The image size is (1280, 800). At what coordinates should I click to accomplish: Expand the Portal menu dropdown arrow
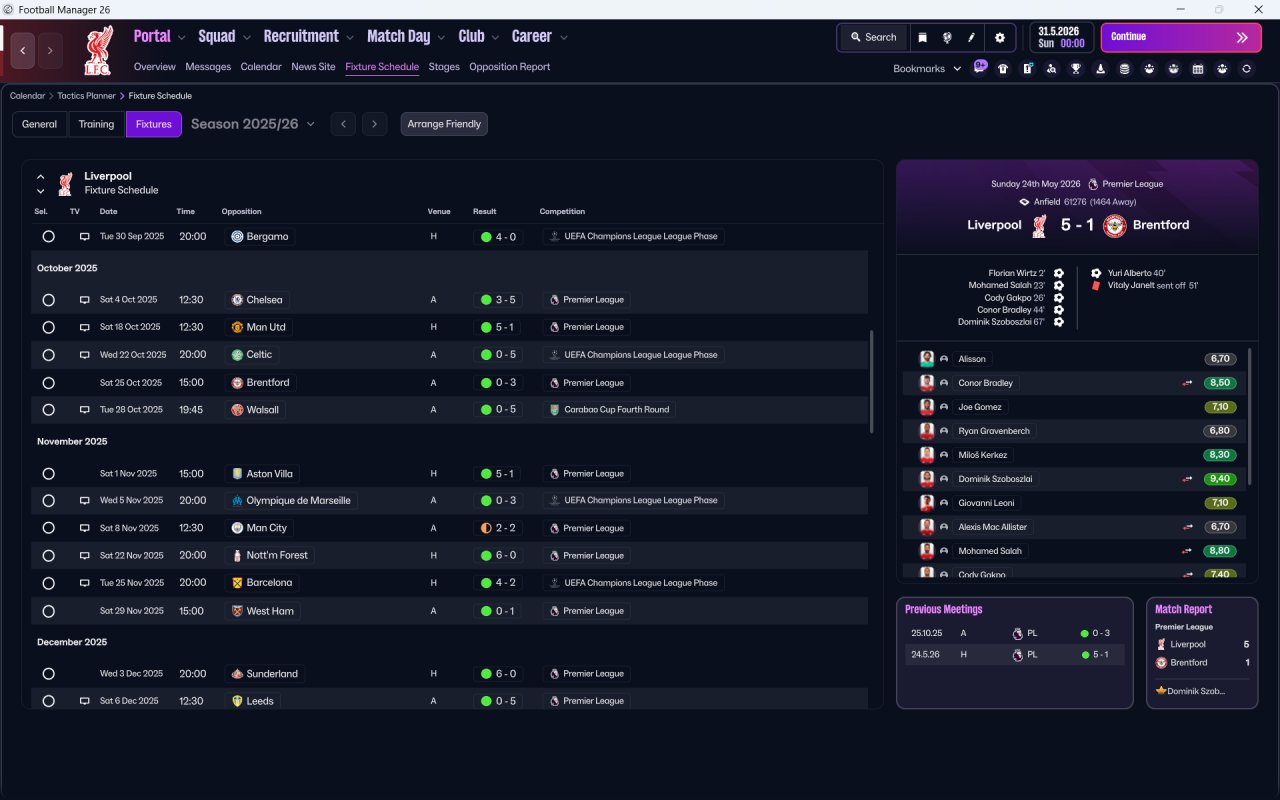point(181,38)
